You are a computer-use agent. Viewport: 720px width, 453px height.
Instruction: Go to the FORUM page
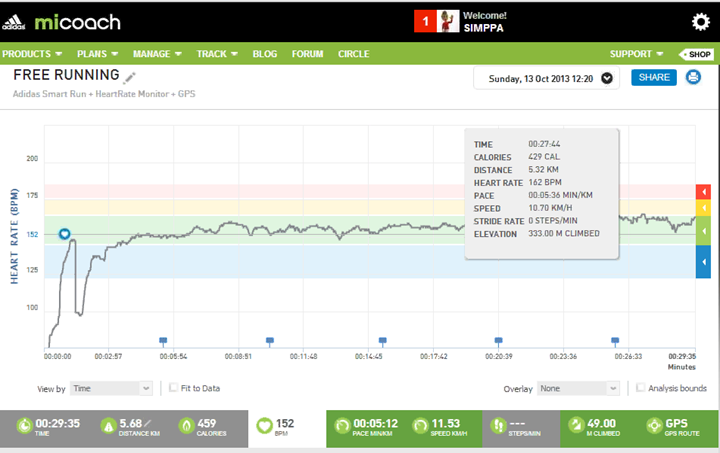point(307,54)
